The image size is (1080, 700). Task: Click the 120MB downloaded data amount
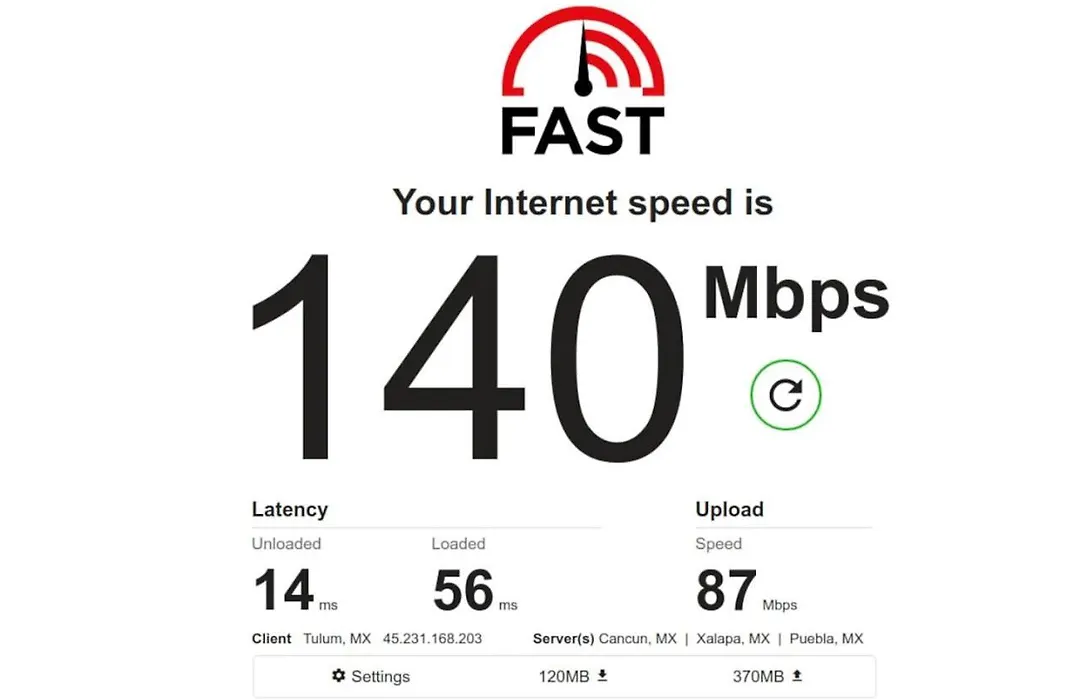click(x=563, y=677)
